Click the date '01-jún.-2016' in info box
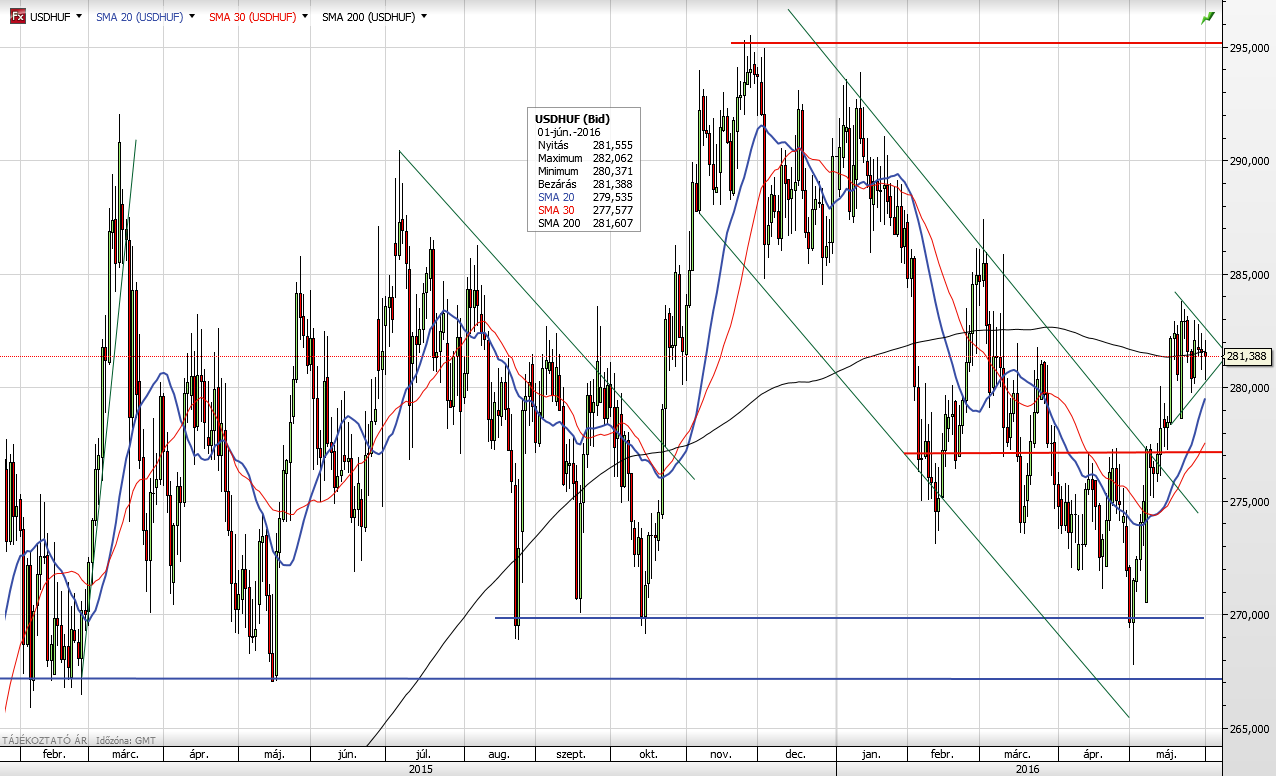The height and width of the screenshot is (776, 1276). point(569,132)
